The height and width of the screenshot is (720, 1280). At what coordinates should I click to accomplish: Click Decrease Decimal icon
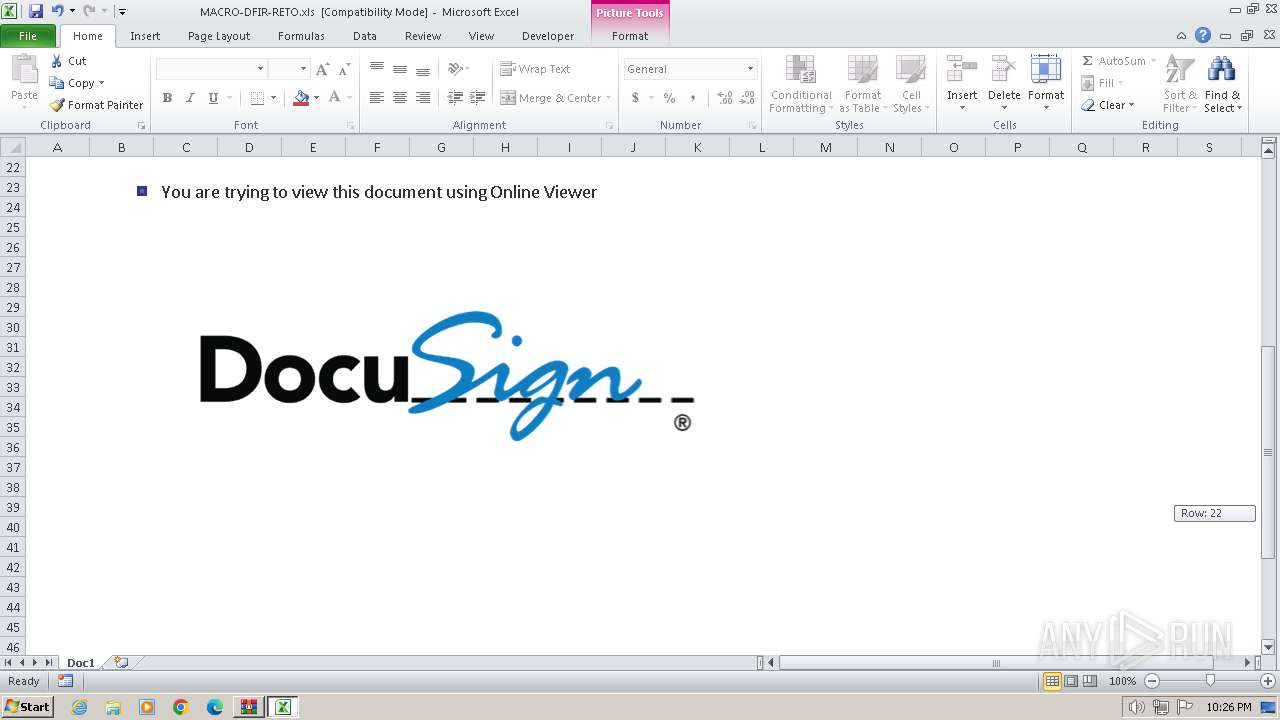click(747, 98)
